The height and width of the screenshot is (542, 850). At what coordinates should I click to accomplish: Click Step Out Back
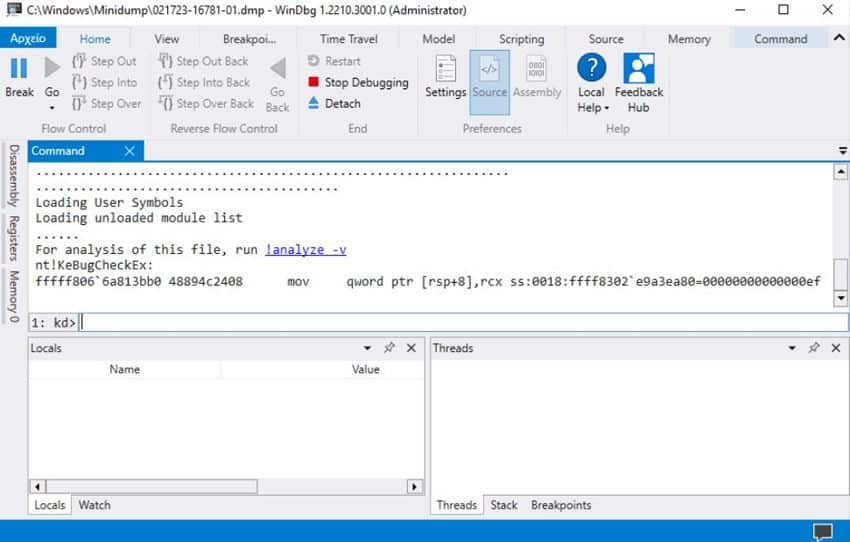(204, 61)
